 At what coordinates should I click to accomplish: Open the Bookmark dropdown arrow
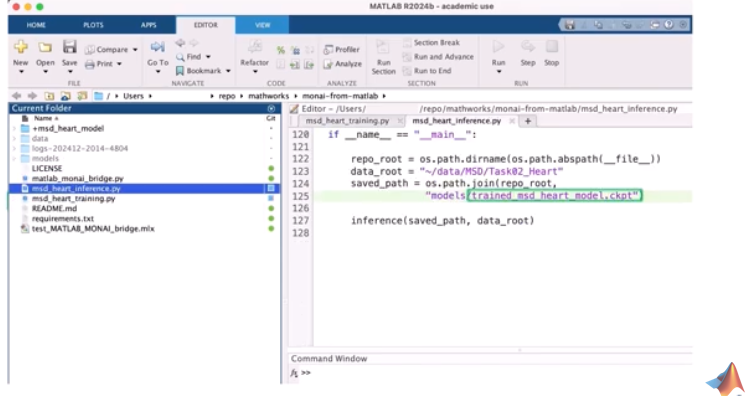click(x=228, y=71)
